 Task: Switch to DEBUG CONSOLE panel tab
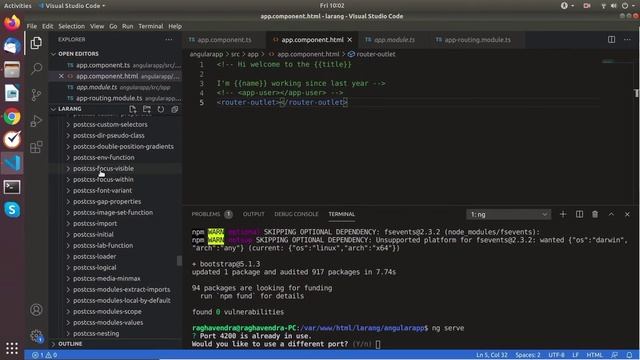coord(296,214)
